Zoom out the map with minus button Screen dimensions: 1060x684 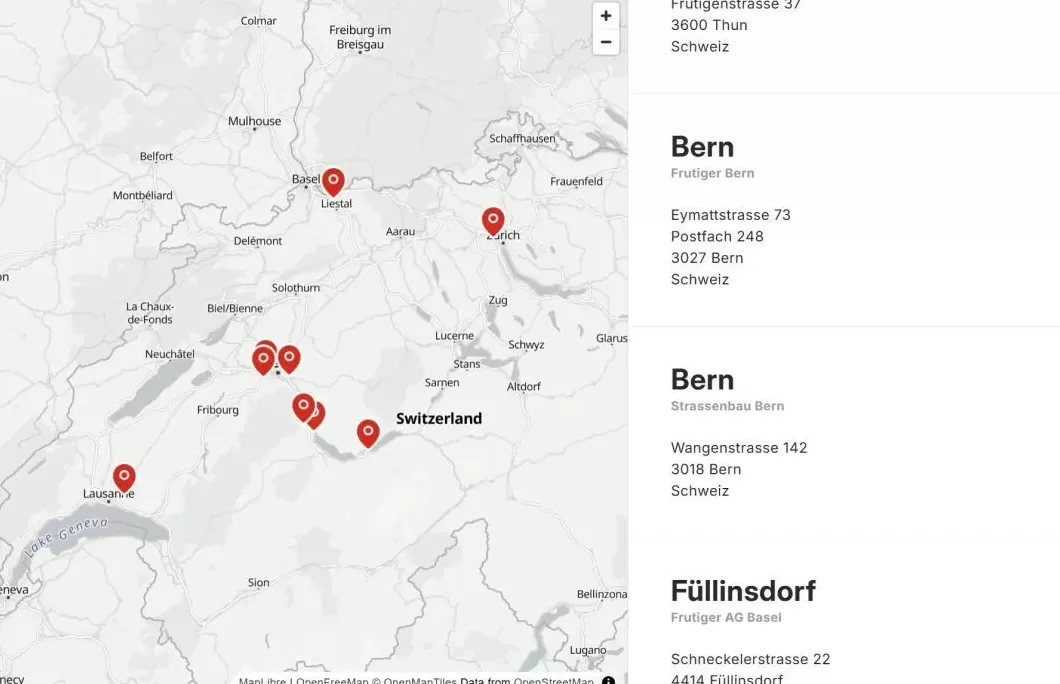[x=605, y=42]
